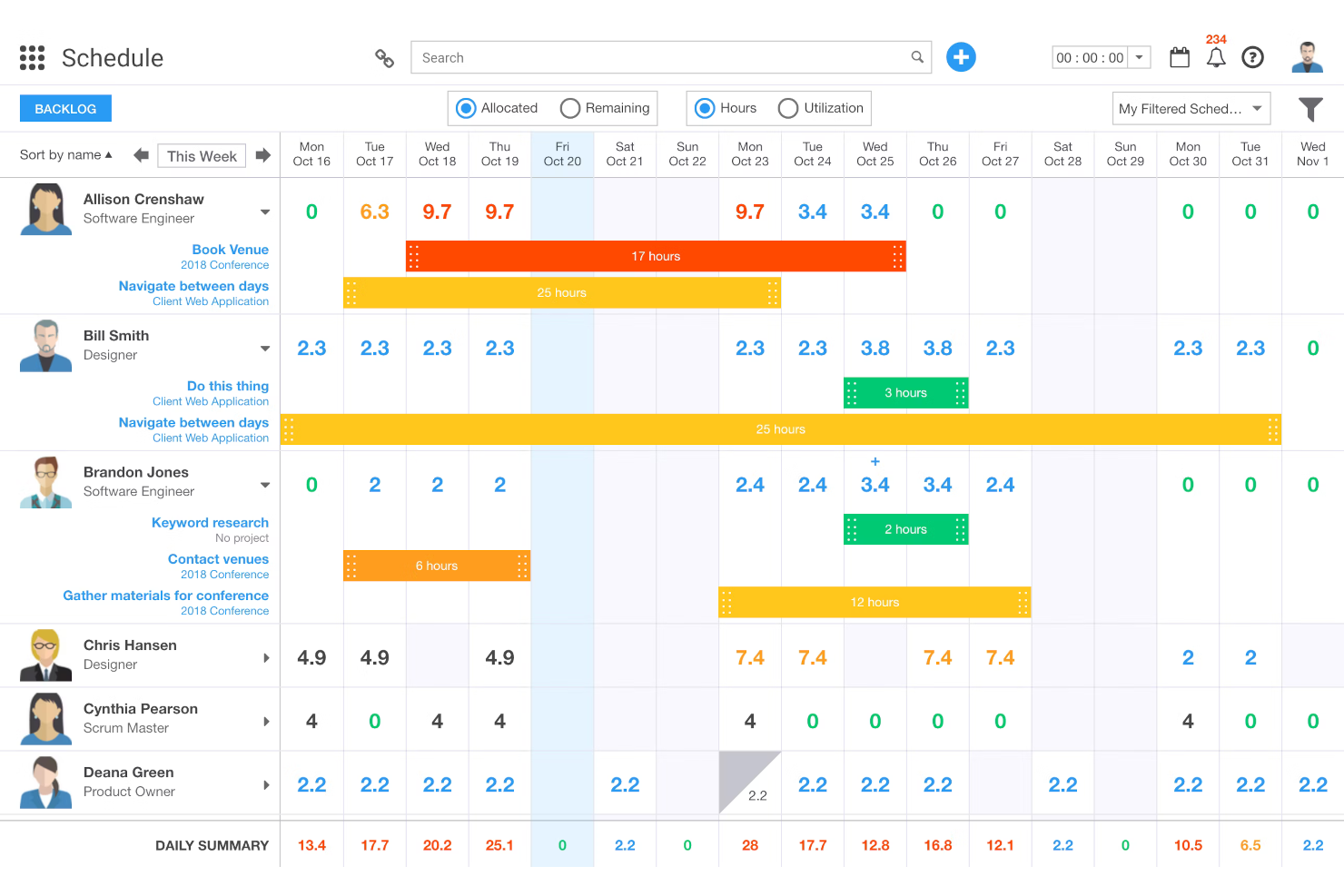Screen dimensions: 1344x896
Task: Select the Allocated radio button
Action: tap(466, 108)
